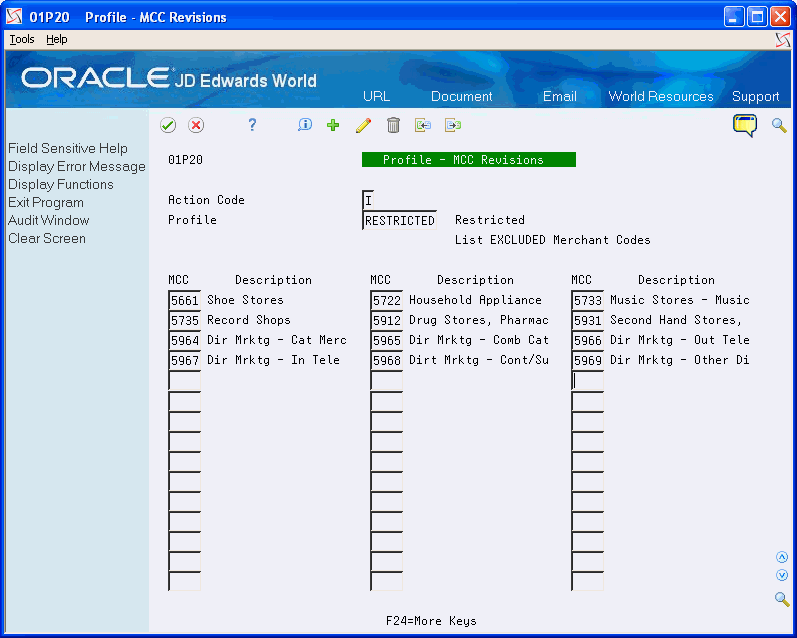Click the pencil Change icon
This screenshot has width=797, height=638.
click(363, 125)
